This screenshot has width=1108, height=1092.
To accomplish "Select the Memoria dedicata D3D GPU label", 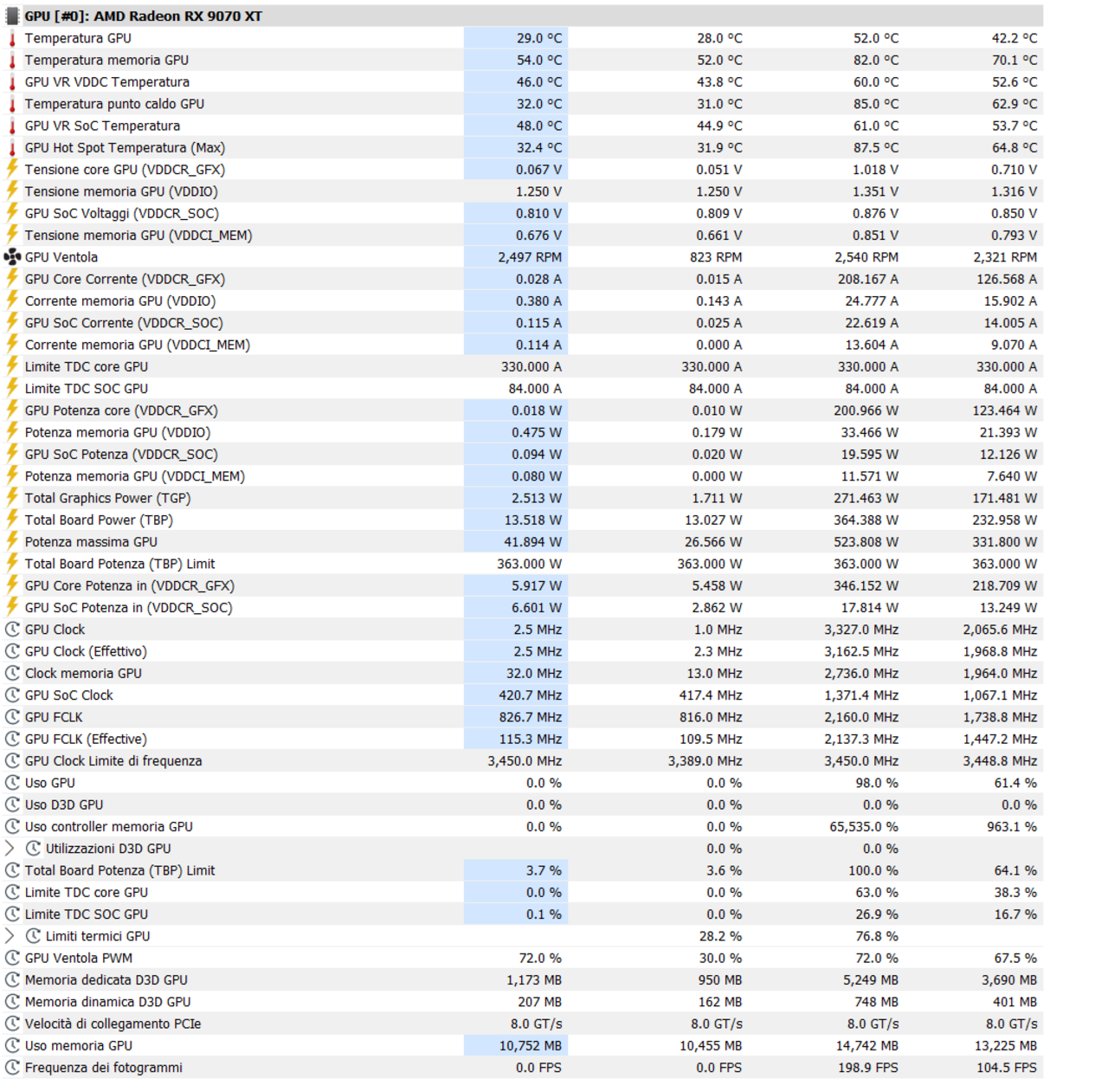I will coord(106,980).
